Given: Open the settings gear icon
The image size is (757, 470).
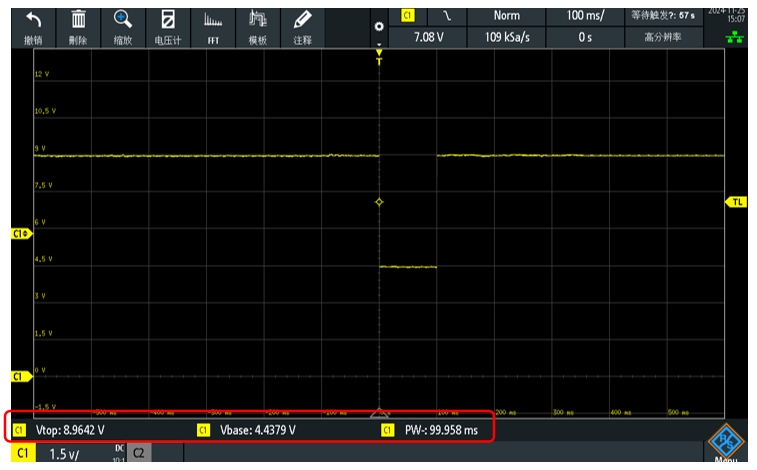Looking at the screenshot, I should point(378,26).
